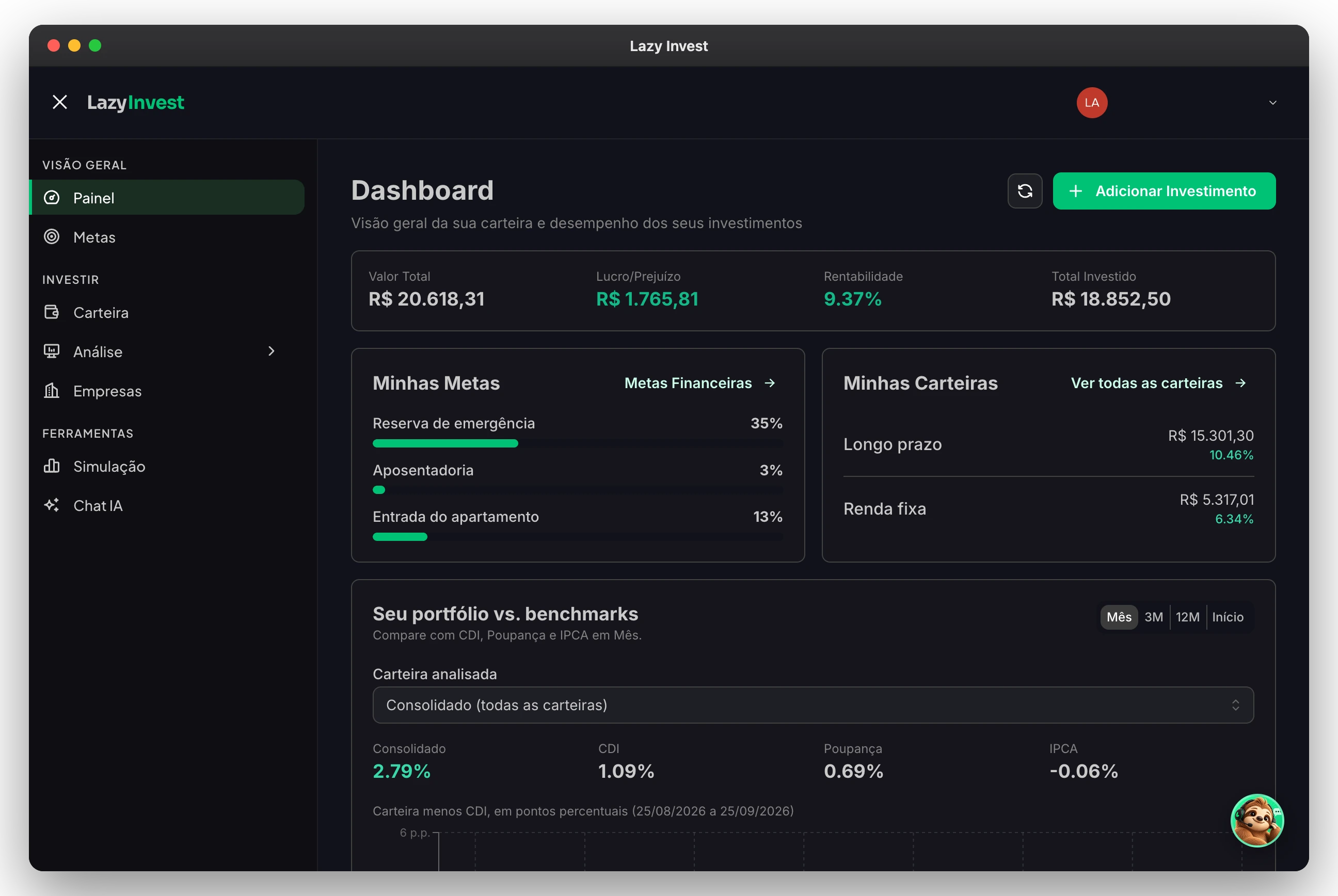
Task: Close the sidebar with the X icon
Action: coord(60,102)
